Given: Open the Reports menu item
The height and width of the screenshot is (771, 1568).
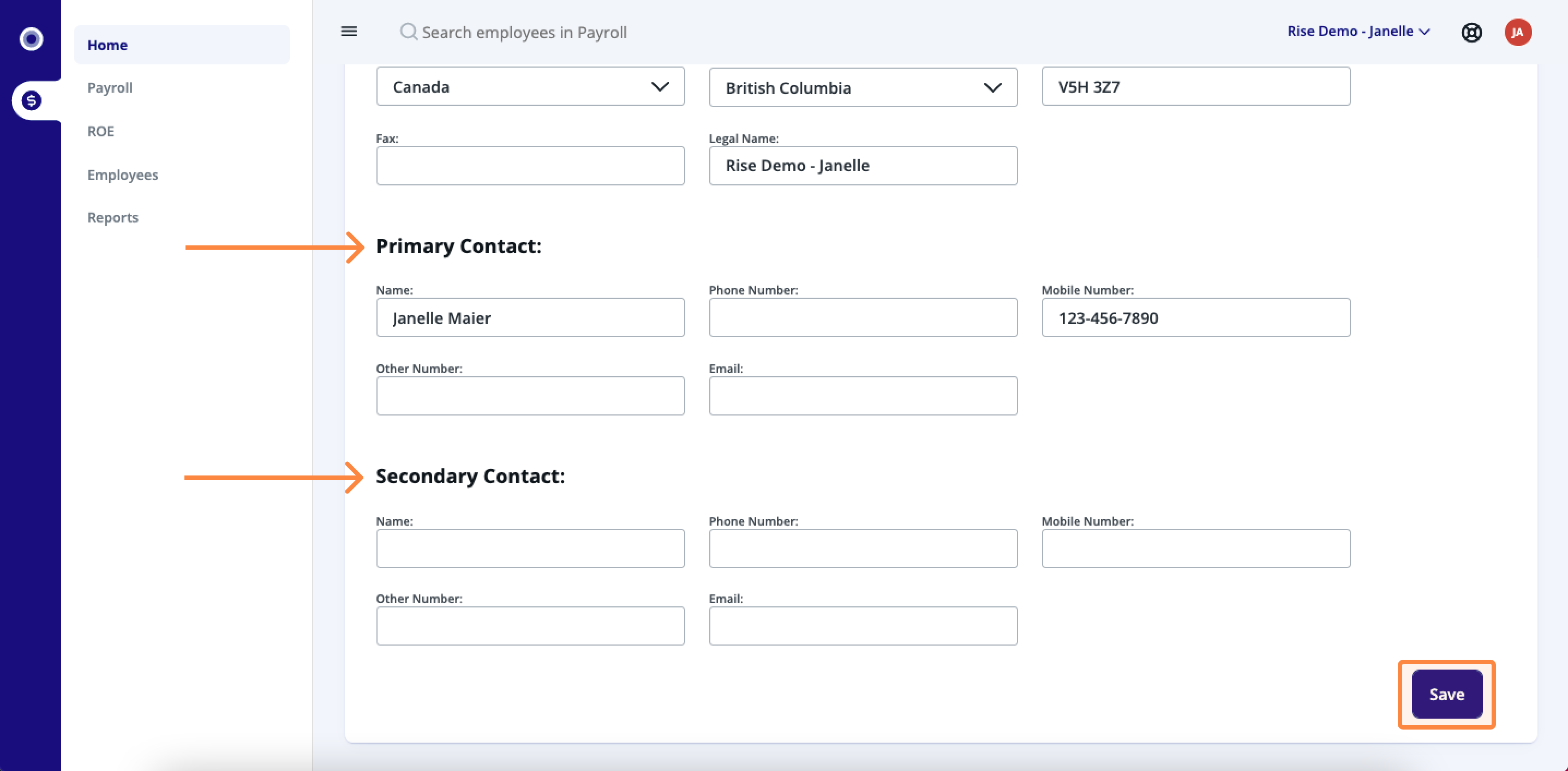Looking at the screenshot, I should [x=112, y=217].
